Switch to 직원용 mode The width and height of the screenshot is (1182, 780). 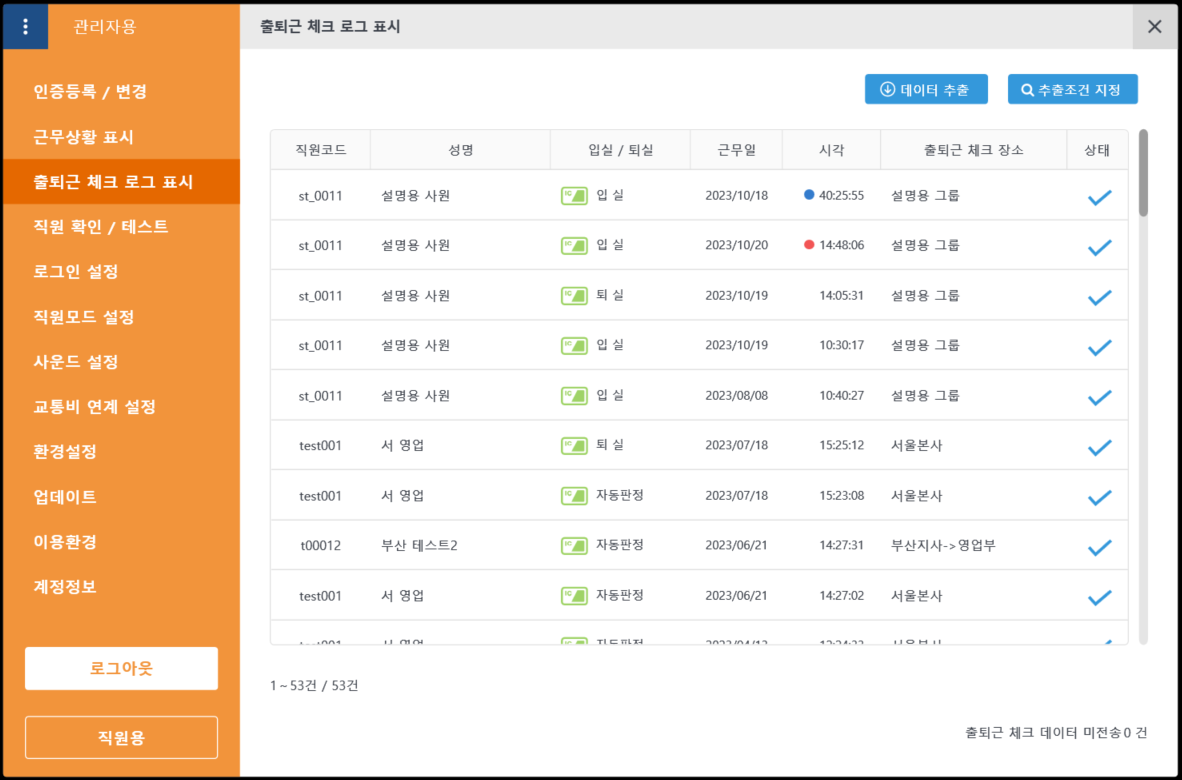click(121, 738)
